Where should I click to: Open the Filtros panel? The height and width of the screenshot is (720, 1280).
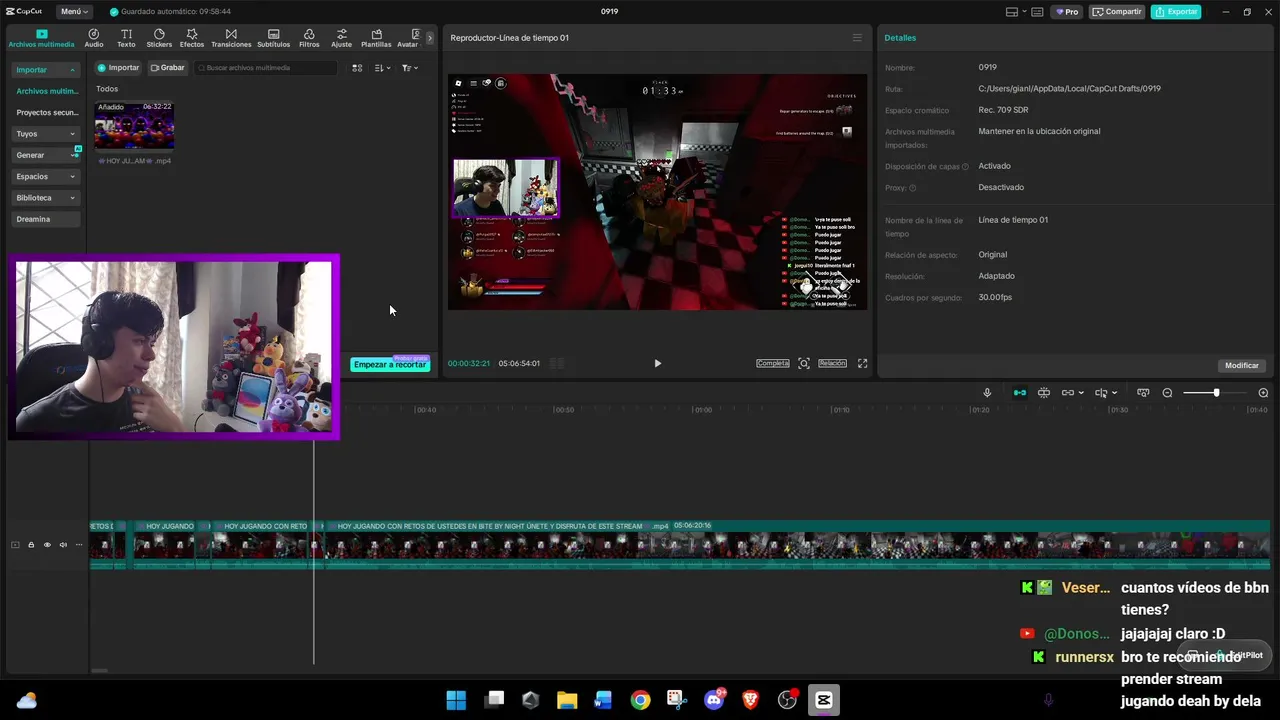309,38
